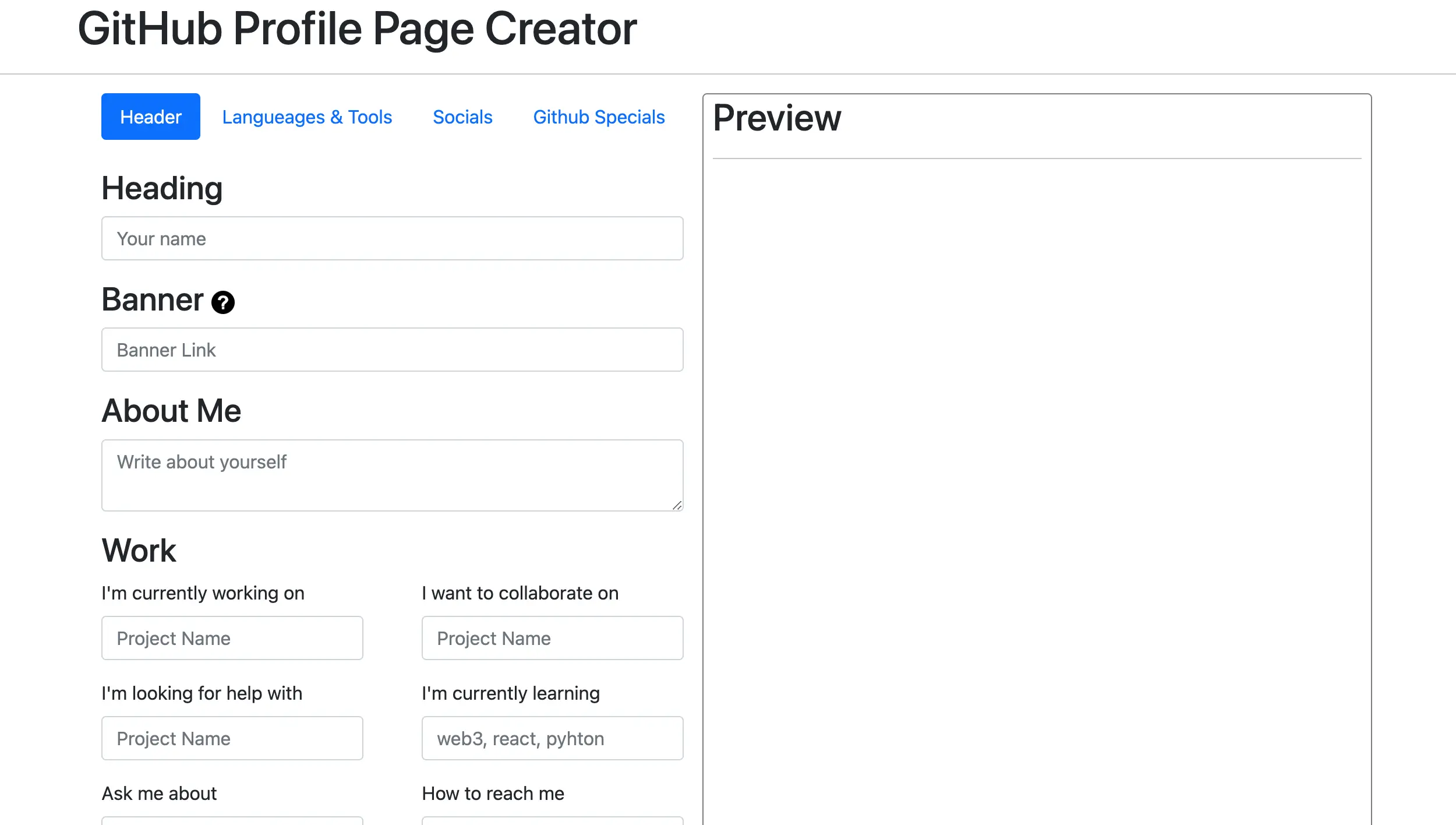Click the I want to collaborate on label
This screenshot has width=1456, height=825.
(x=520, y=593)
